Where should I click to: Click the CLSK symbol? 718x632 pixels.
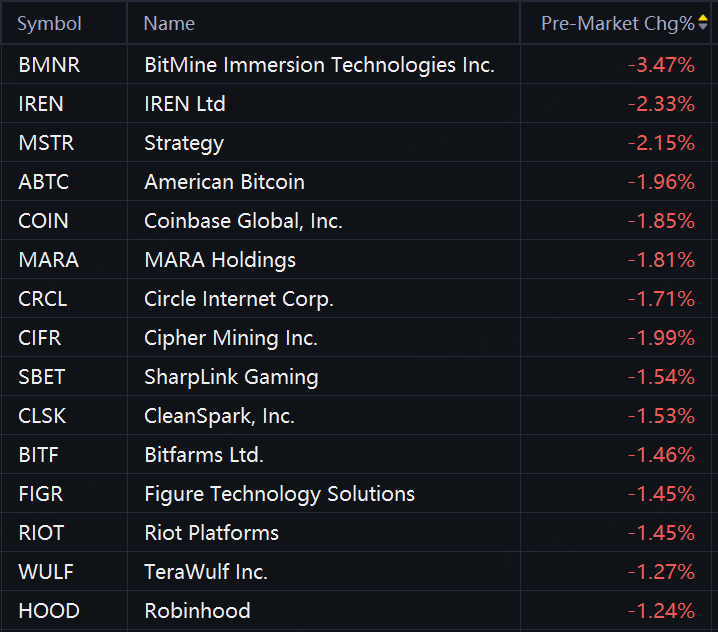pos(43,416)
